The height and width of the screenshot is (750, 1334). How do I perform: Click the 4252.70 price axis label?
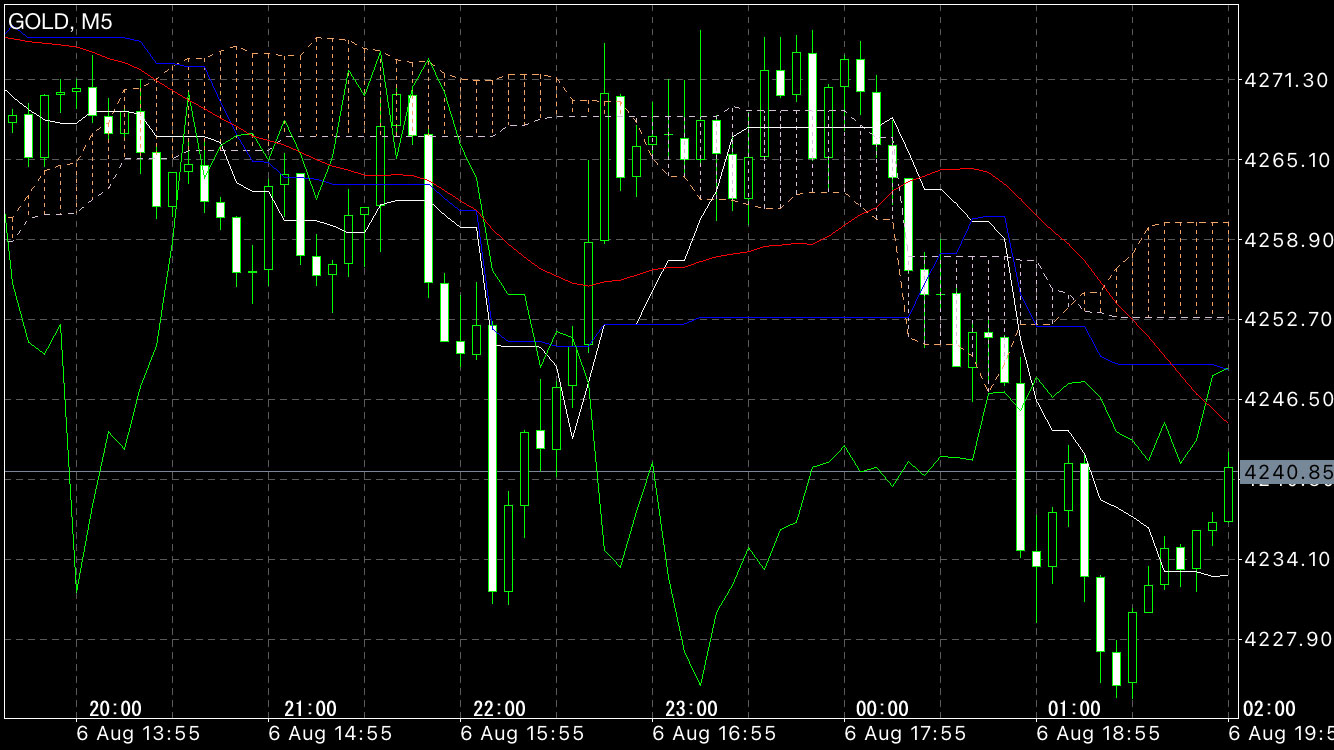click(1286, 319)
